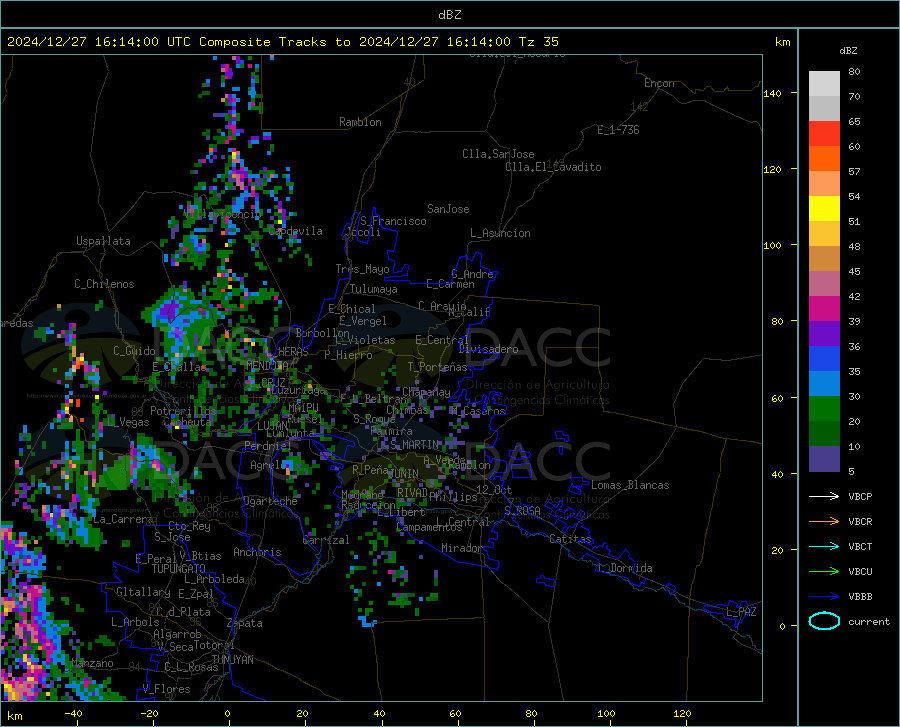
Task: Click the S_MARTIN label on the map
Action: pos(414,445)
